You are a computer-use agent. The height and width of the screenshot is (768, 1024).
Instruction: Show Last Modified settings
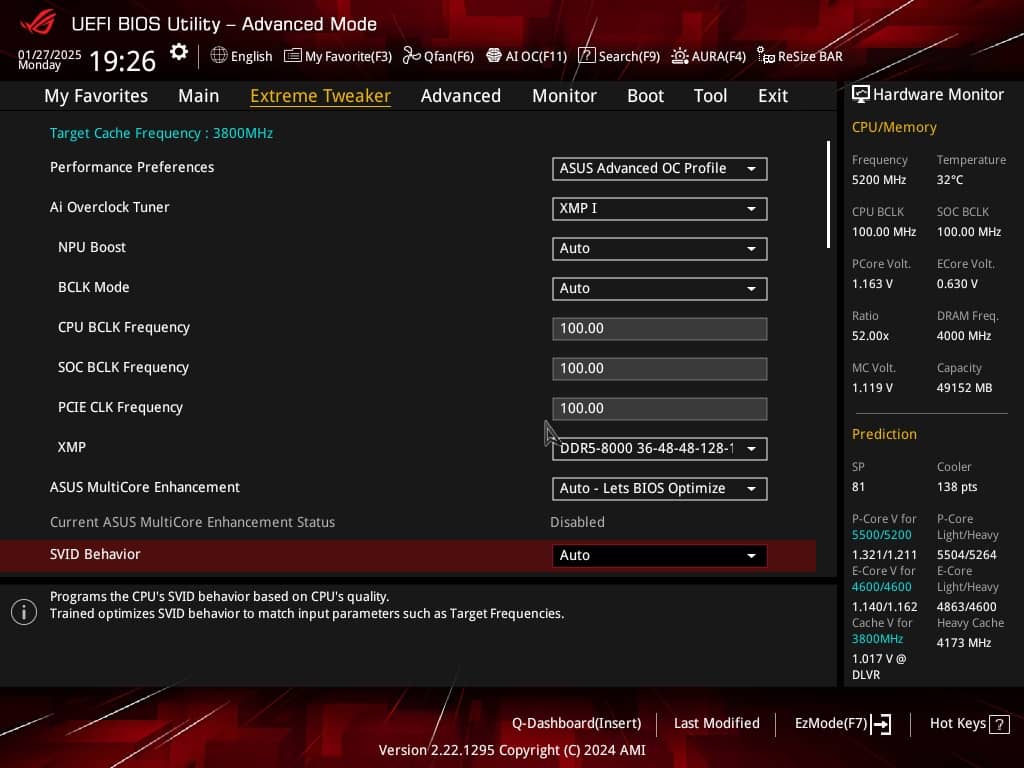(716, 724)
